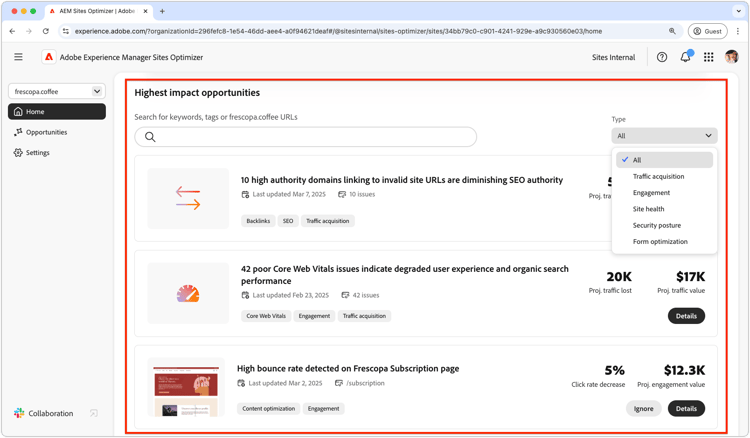This screenshot has width=750, height=438.
Task: Open Details for high bounce rate opportunity
Action: pos(686,408)
